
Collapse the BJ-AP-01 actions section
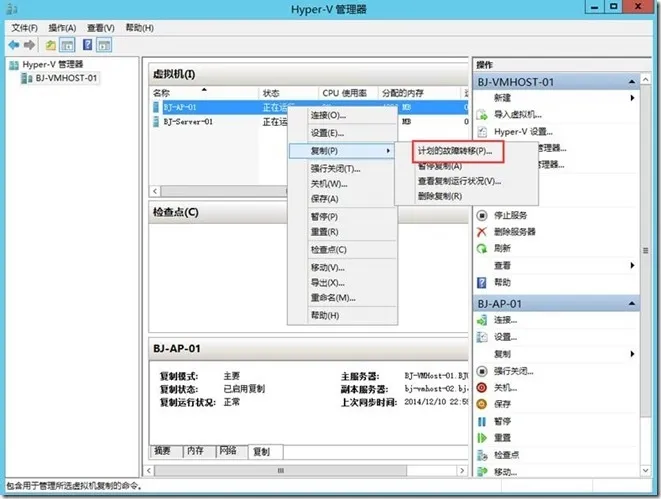tap(631, 303)
